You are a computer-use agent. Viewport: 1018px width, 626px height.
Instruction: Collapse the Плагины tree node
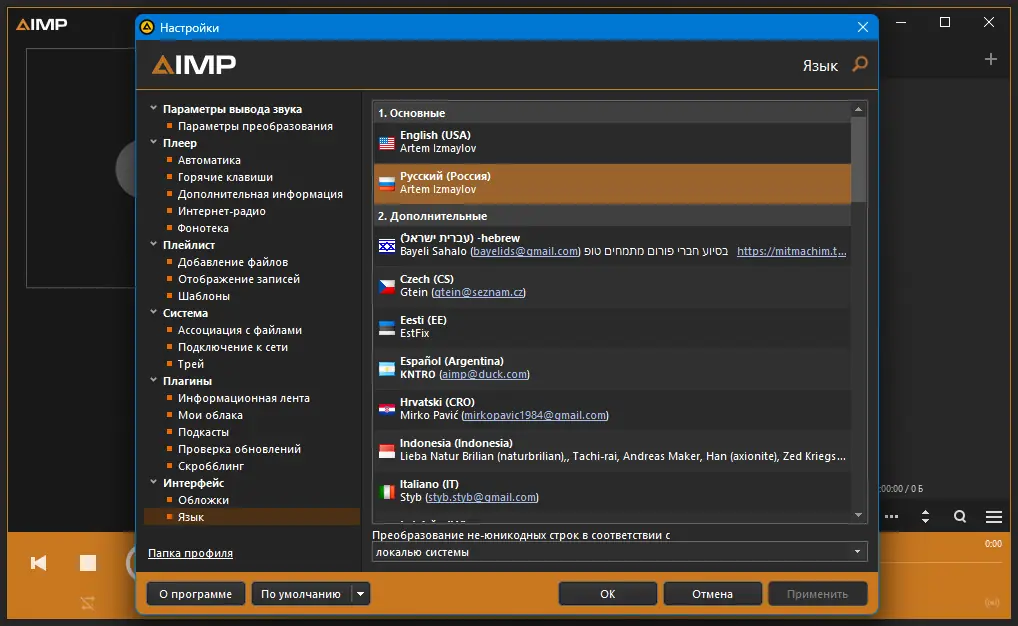pyautogui.click(x=154, y=380)
